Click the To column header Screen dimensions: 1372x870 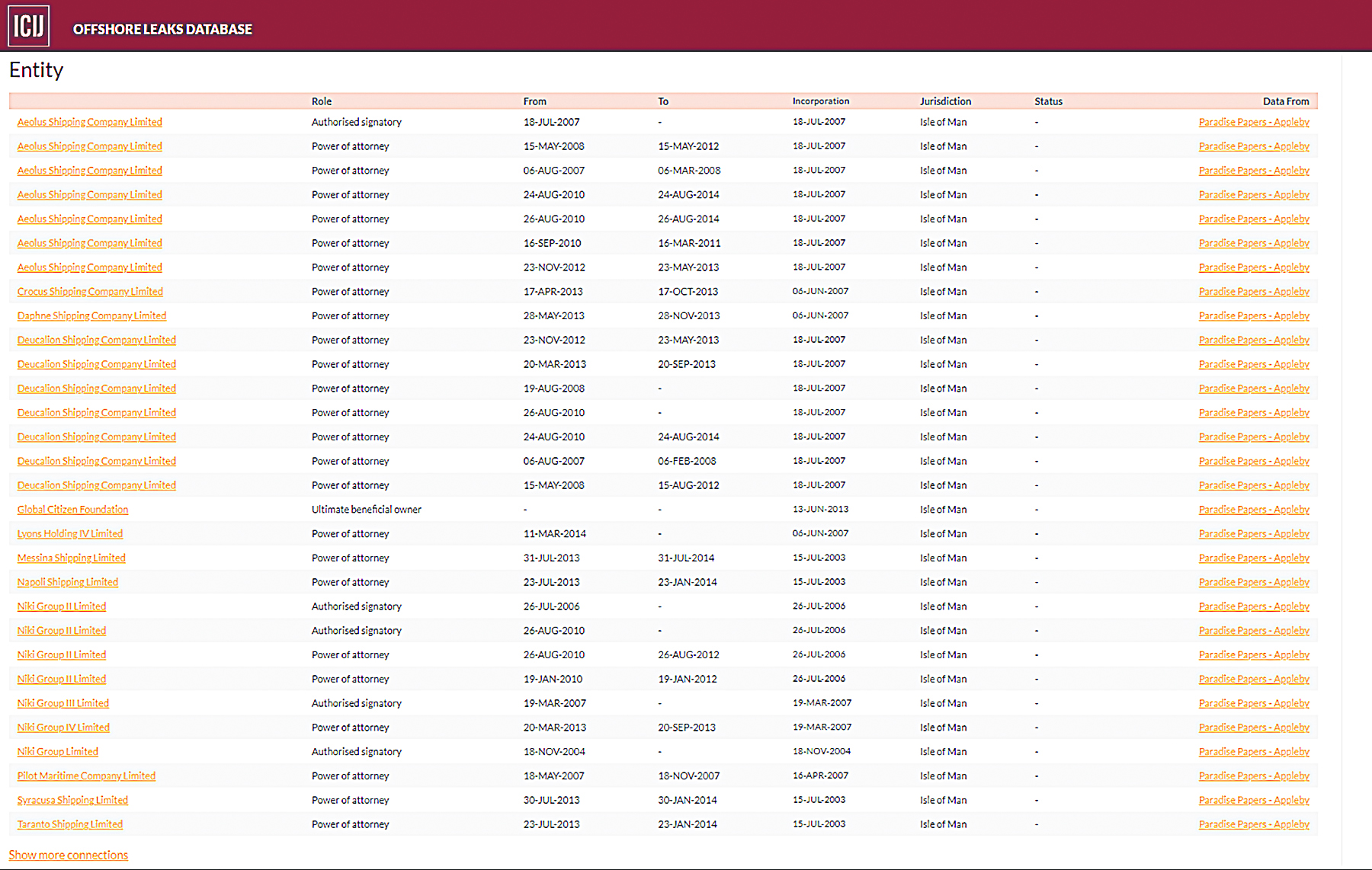[663, 101]
